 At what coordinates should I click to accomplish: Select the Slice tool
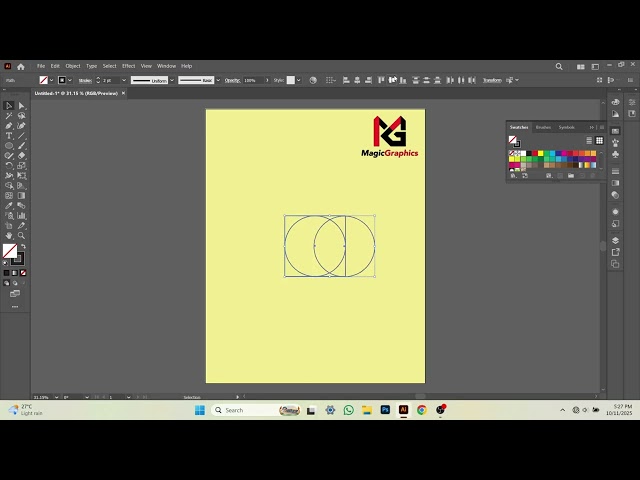22,226
